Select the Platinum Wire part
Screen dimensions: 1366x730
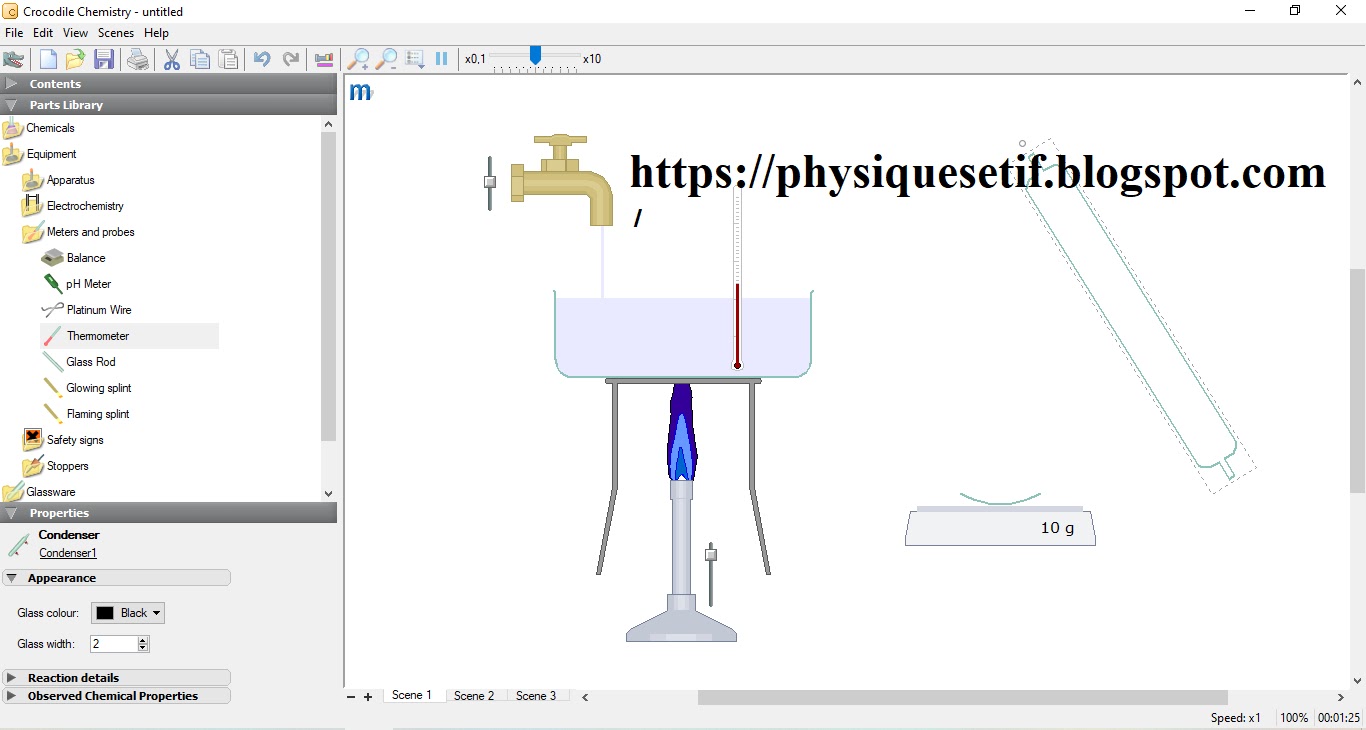click(87, 310)
